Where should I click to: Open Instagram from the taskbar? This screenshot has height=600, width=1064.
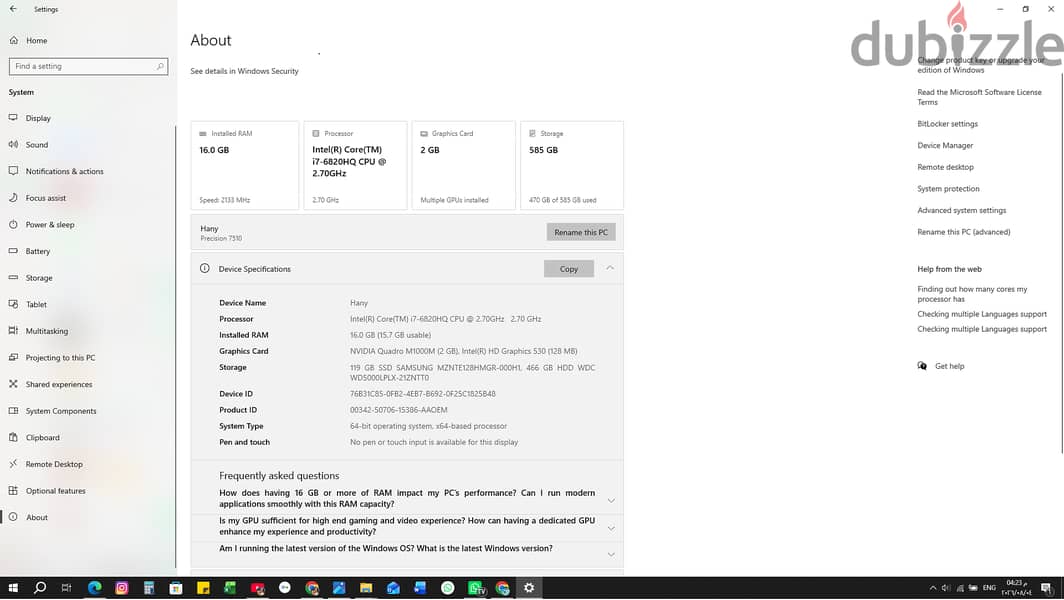(121, 588)
